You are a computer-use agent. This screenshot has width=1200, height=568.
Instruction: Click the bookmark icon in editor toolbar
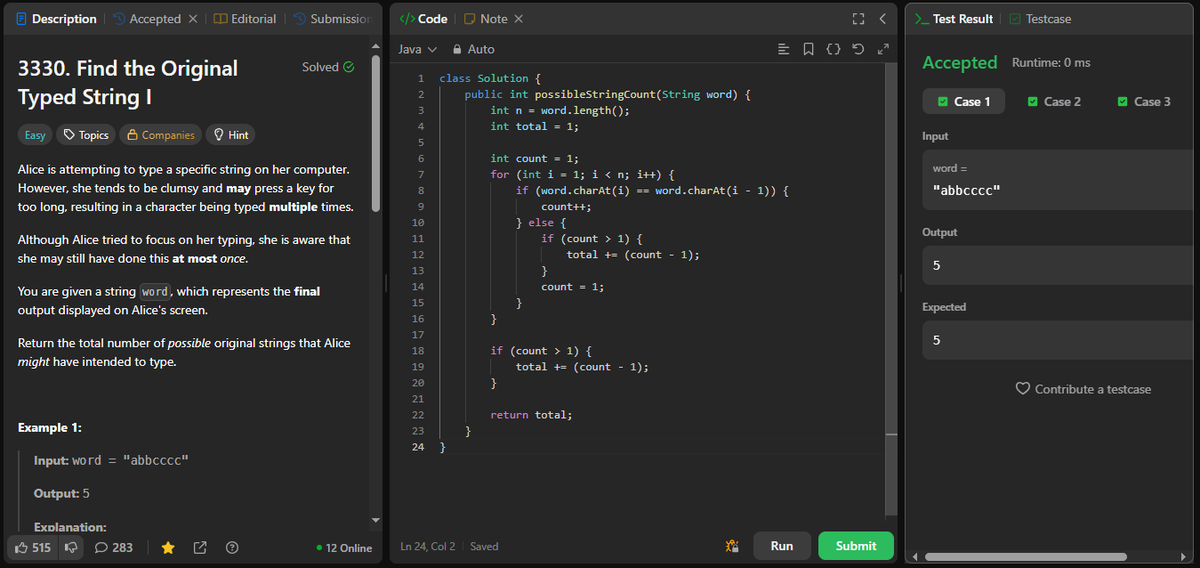[809, 49]
